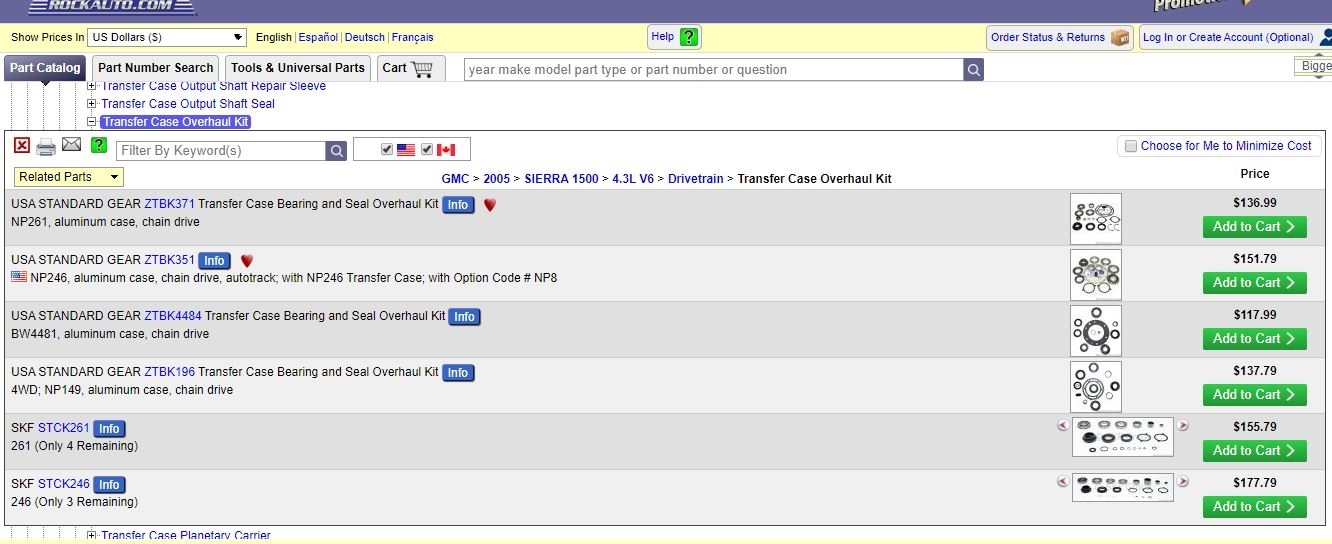The width and height of the screenshot is (1332, 544).
Task: Toggle the US flag shipping checkbox
Action: 387,150
